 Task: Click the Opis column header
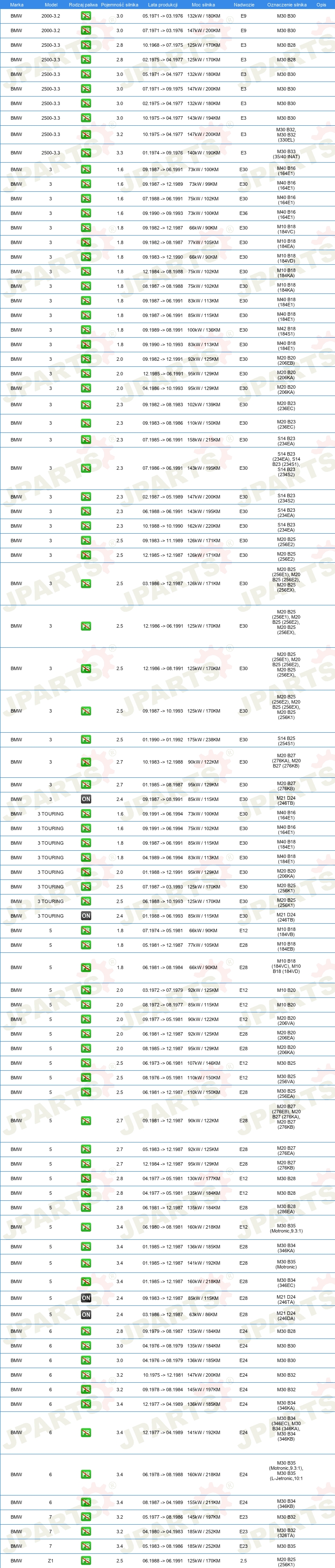coord(321,4)
